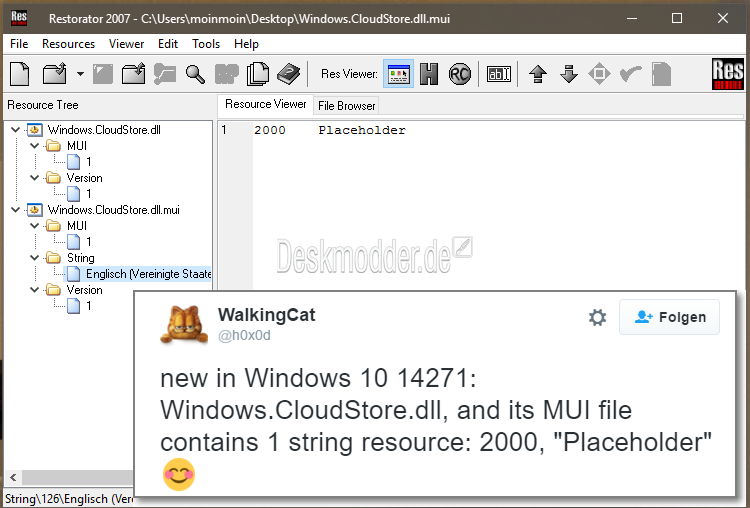The image size is (750, 508).
Task: Click the greyed page revert icon
Action: [662, 74]
